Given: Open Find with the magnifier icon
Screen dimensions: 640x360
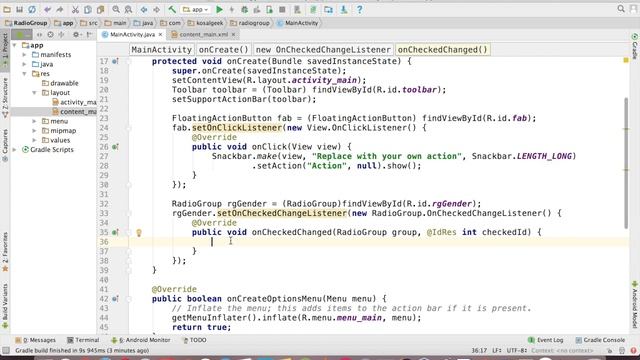Looking at the screenshot, I should coord(116,9).
